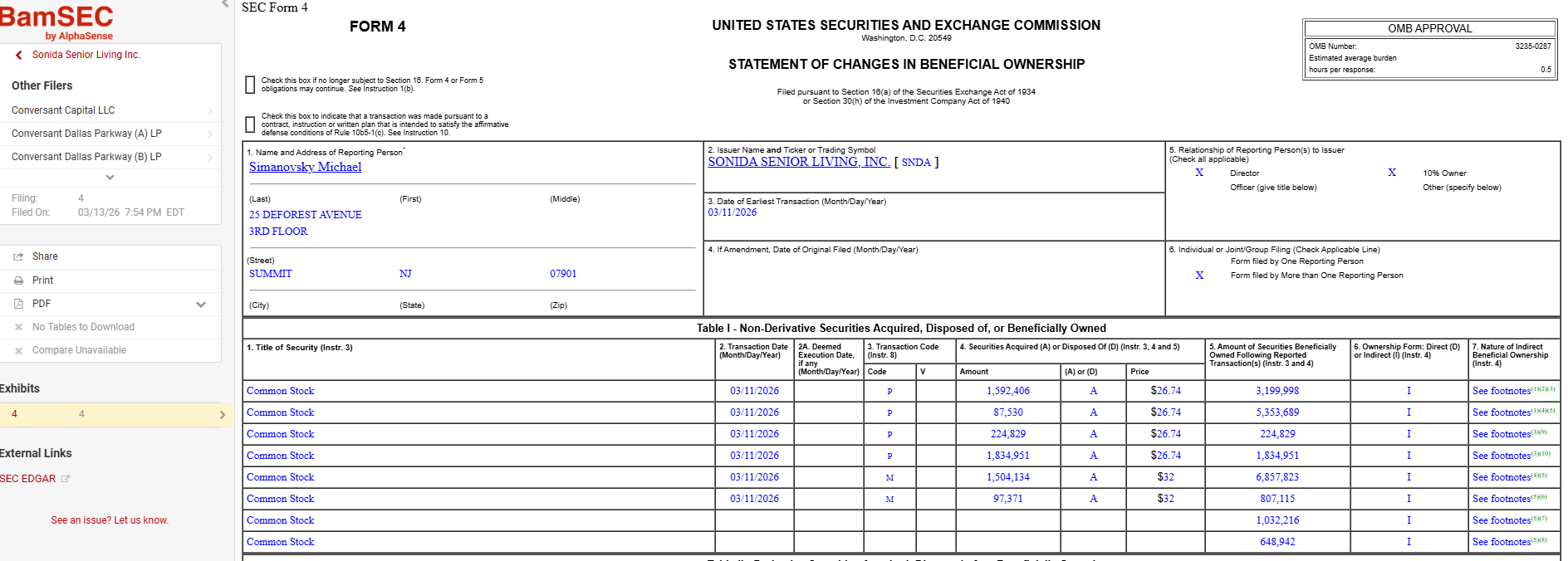The image size is (1568, 561).
Task: Click the 97,371 amount cell
Action: (1008, 499)
